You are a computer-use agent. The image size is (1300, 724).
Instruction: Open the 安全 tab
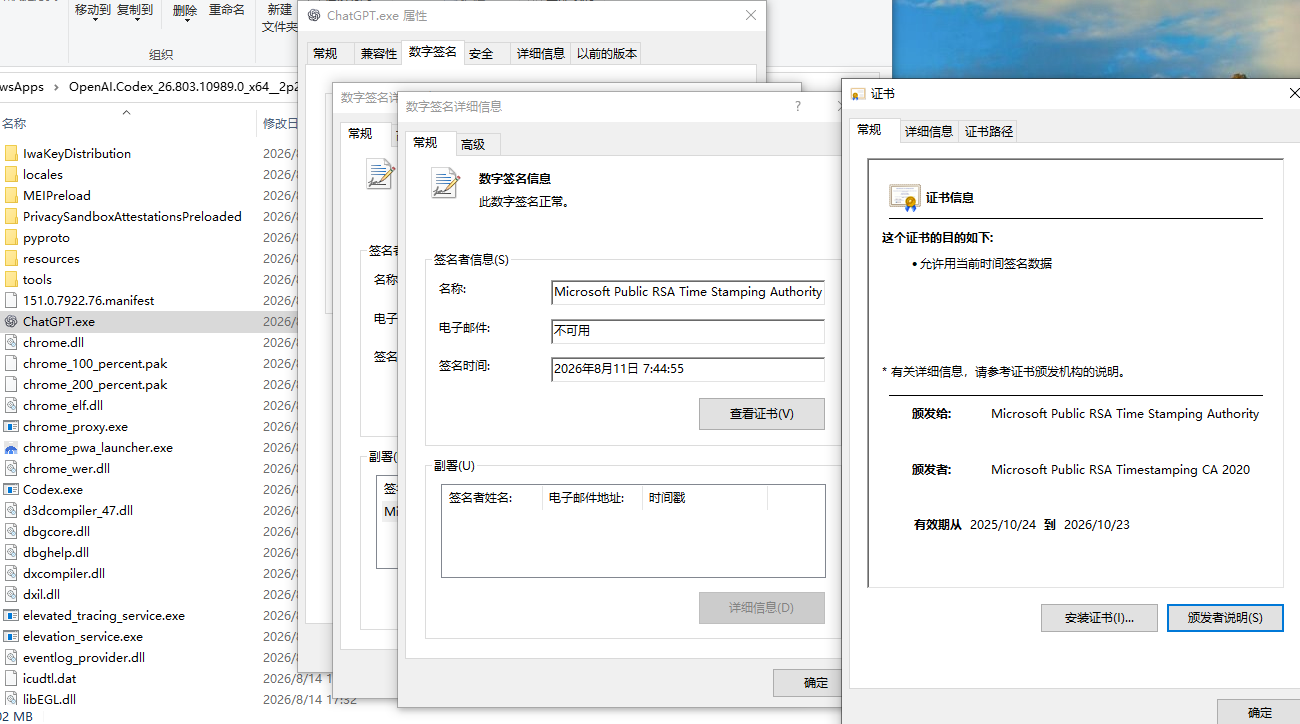(x=481, y=54)
